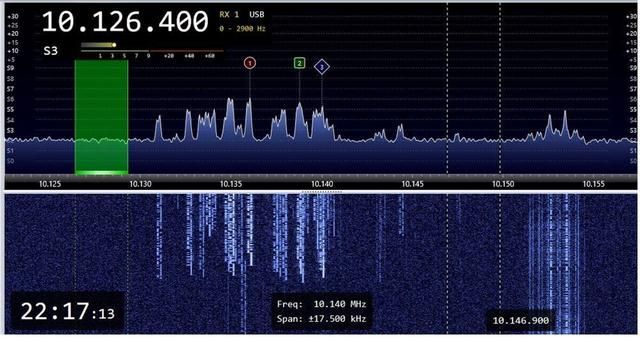Click the 22:17:13 clock display
The width and height of the screenshot is (640, 360).
pos(67,311)
